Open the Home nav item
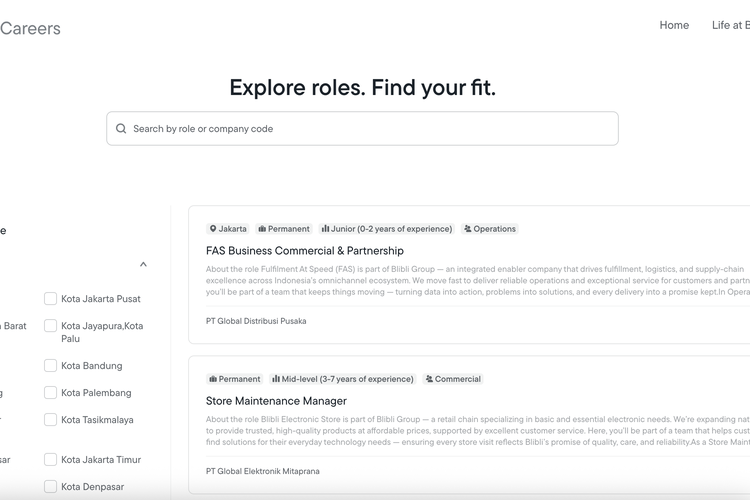The width and height of the screenshot is (750, 500). click(x=674, y=25)
